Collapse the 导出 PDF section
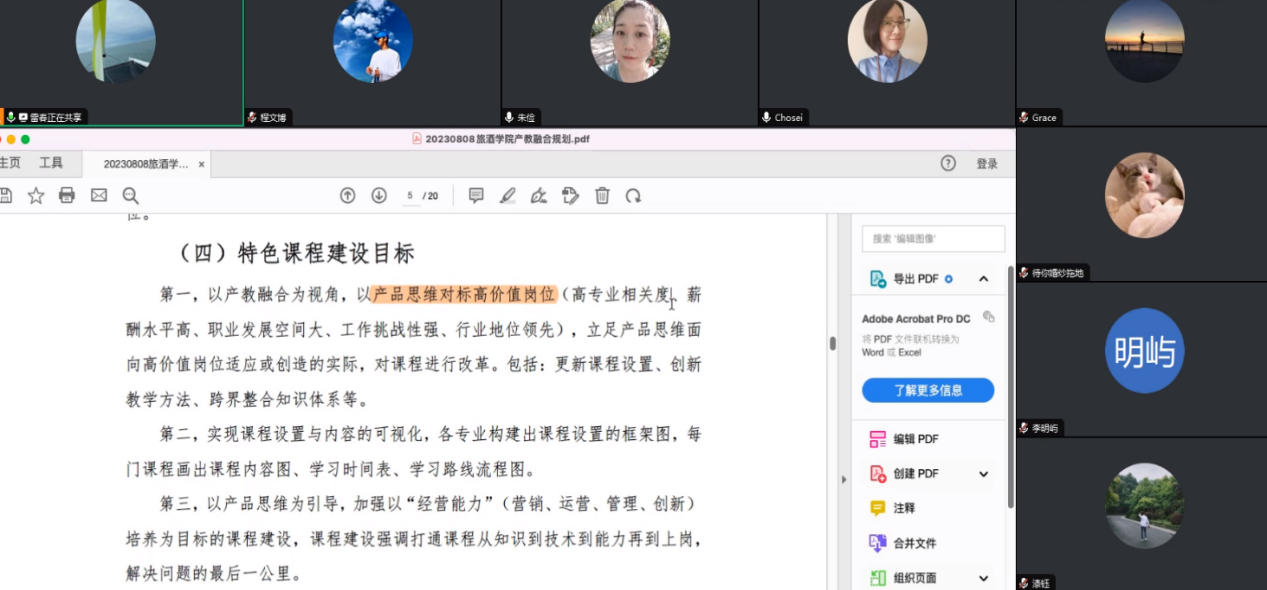Viewport: 1267px width, 590px height. click(984, 279)
